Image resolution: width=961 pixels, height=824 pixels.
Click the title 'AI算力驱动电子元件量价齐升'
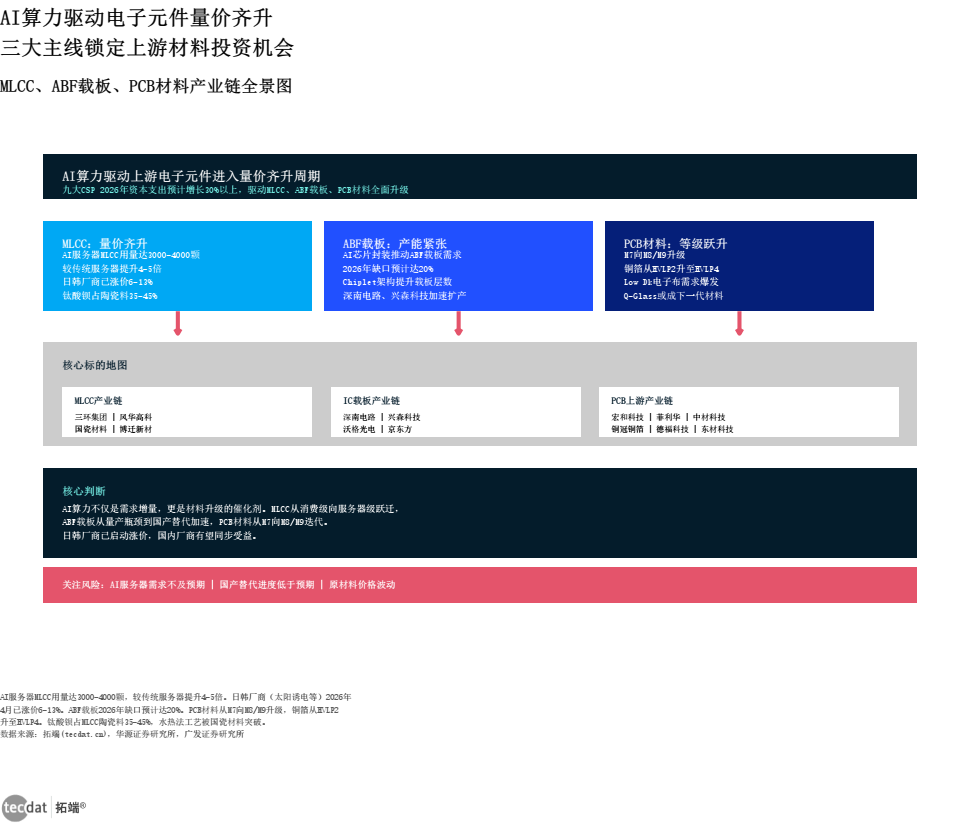136,18
